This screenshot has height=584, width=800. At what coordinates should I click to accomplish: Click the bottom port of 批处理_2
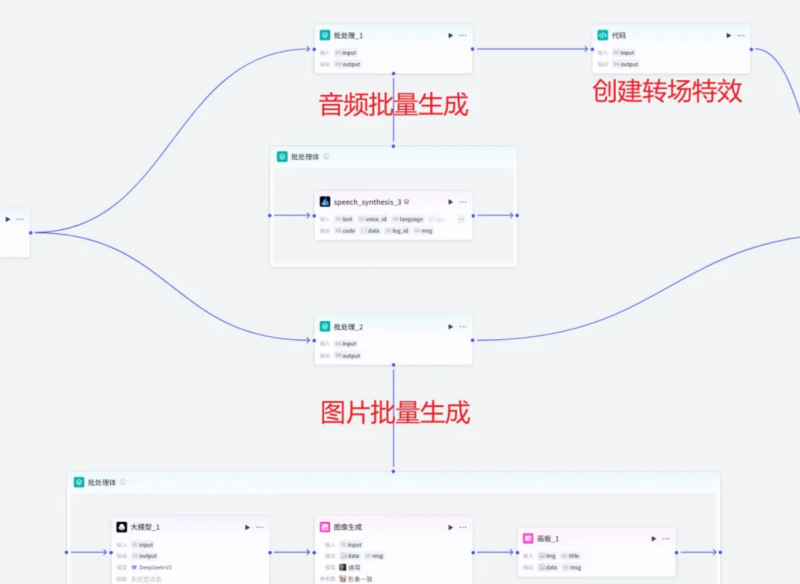pyautogui.click(x=393, y=365)
